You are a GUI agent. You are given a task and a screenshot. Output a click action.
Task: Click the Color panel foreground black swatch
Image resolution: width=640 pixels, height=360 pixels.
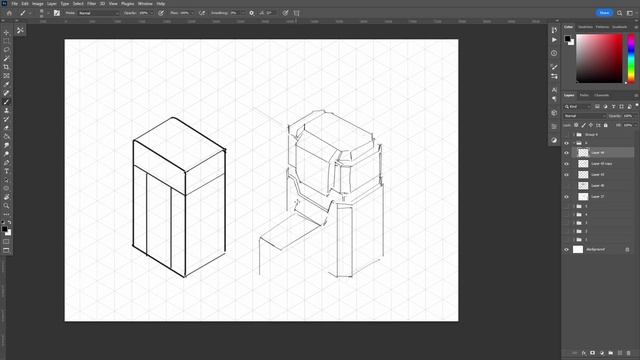[567, 39]
